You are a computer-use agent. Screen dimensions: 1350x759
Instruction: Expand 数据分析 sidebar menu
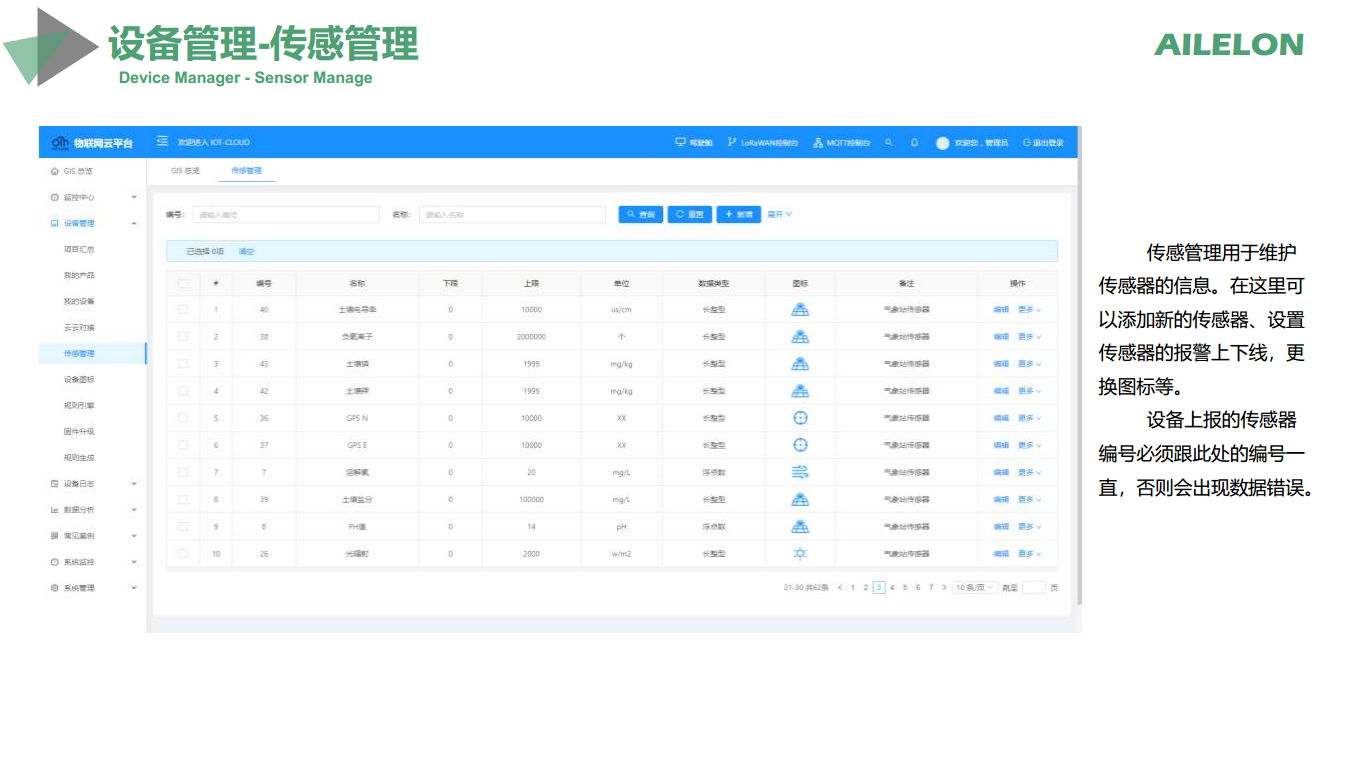coord(134,510)
